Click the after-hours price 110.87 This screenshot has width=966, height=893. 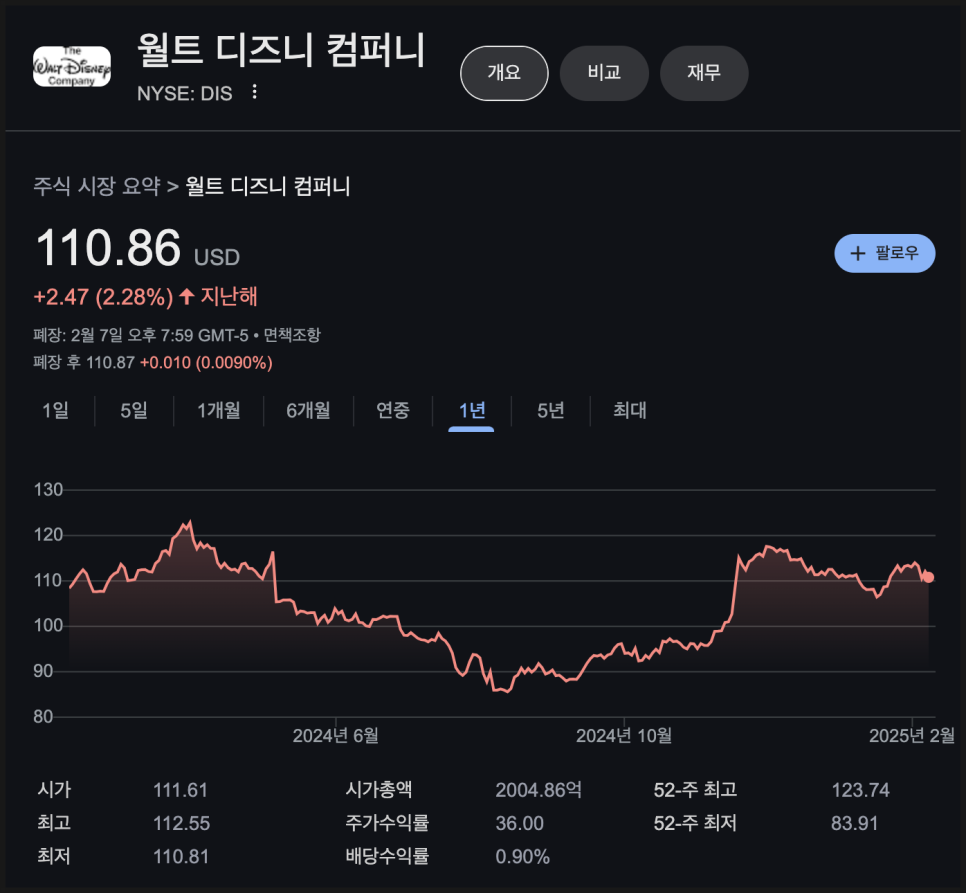pyautogui.click(x=110, y=362)
